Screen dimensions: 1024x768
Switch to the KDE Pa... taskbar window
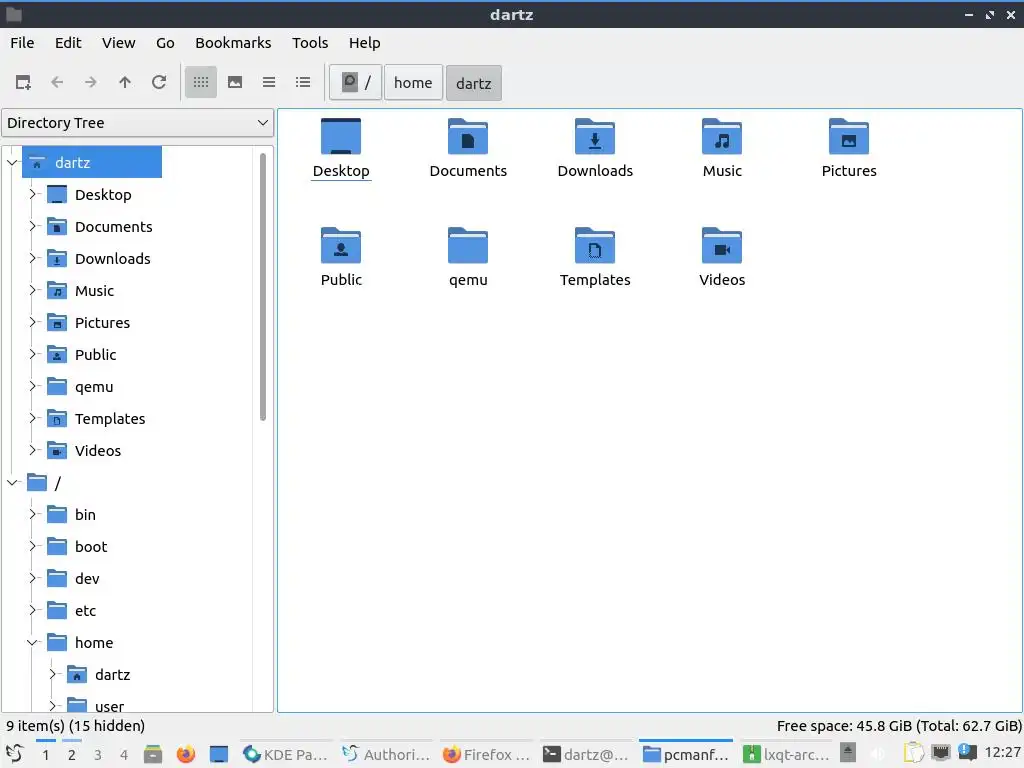pos(285,754)
